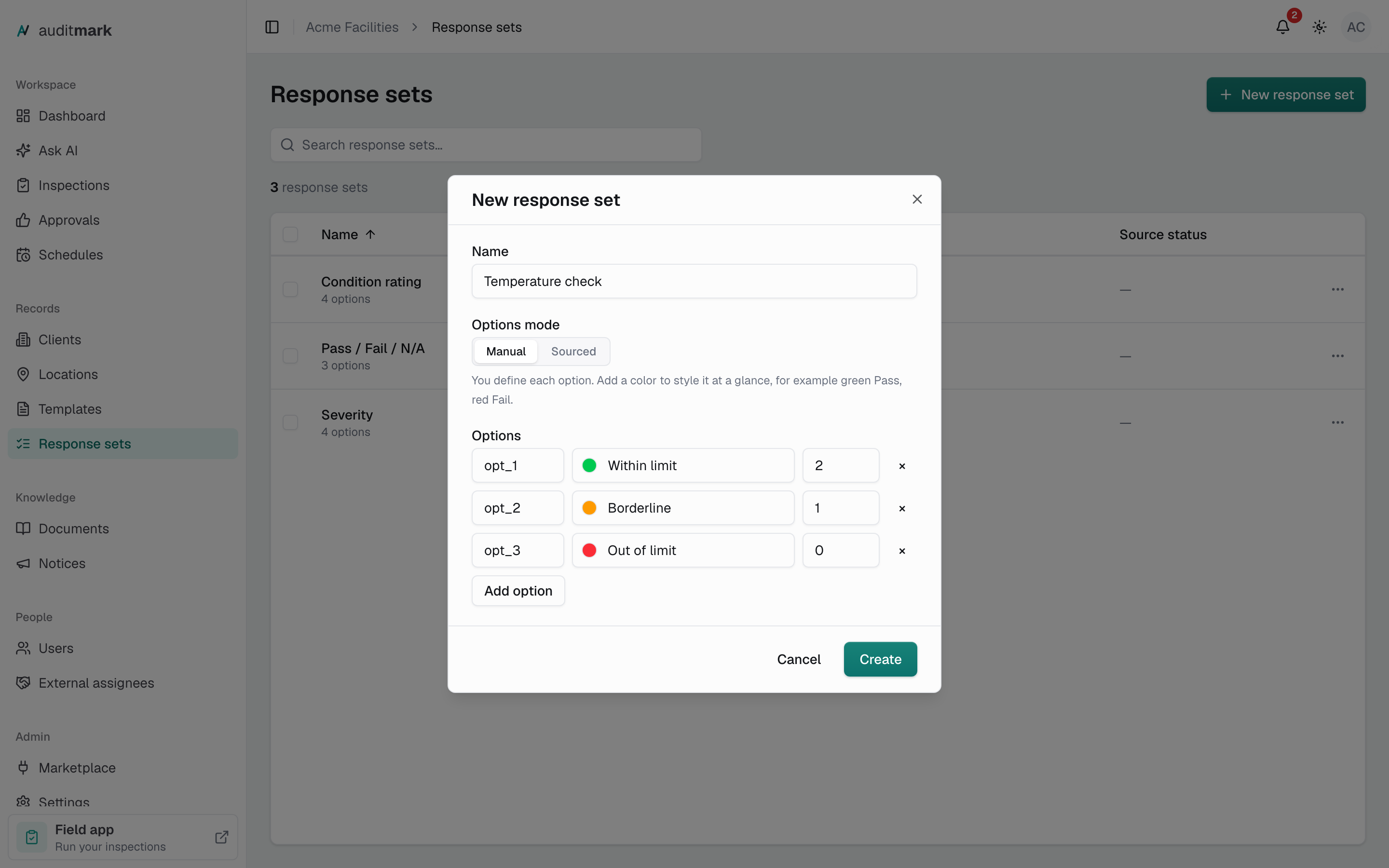Go to Inspections
The image size is (1389, 868).
tap(123, 186)
